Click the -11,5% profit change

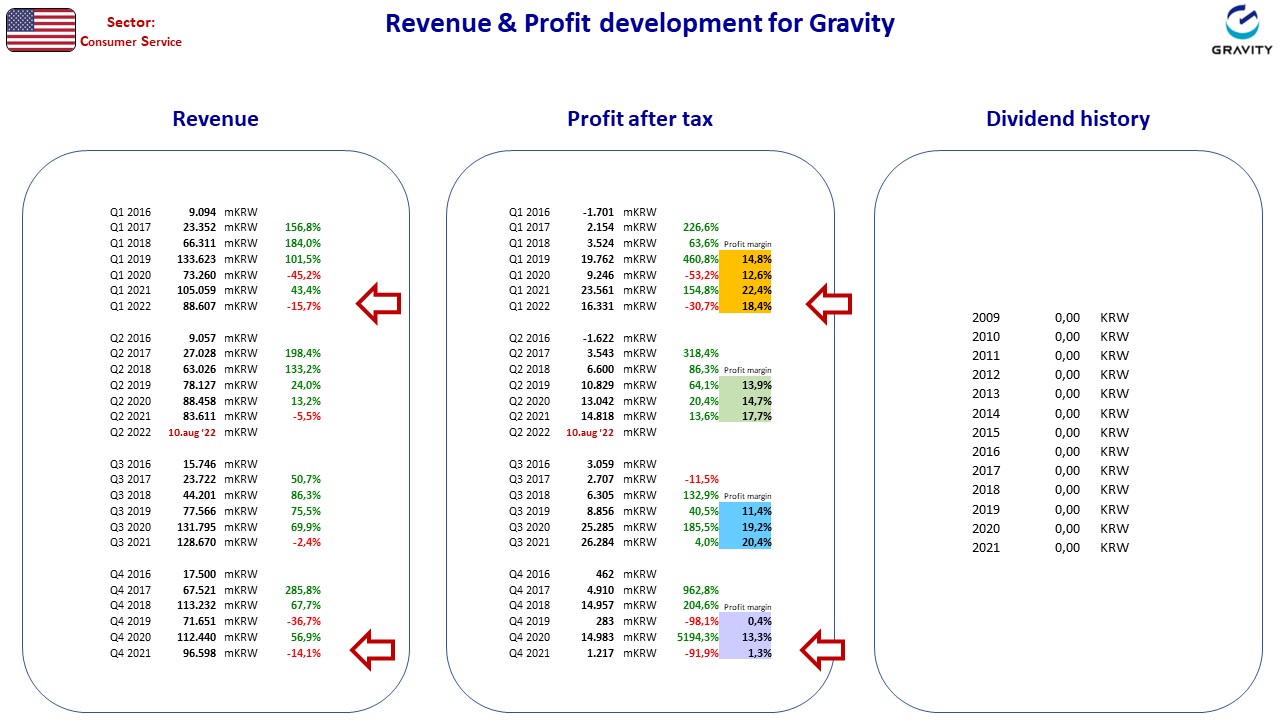(701, 479)
